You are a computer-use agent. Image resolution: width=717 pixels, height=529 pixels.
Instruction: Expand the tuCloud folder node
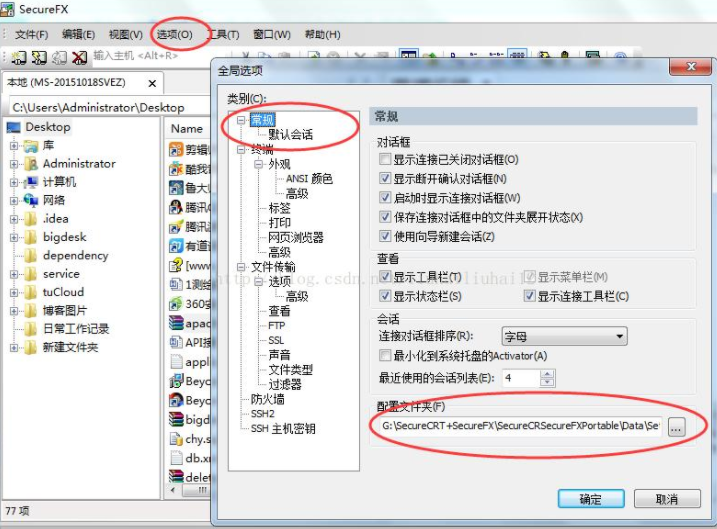[x=14, y=292]
